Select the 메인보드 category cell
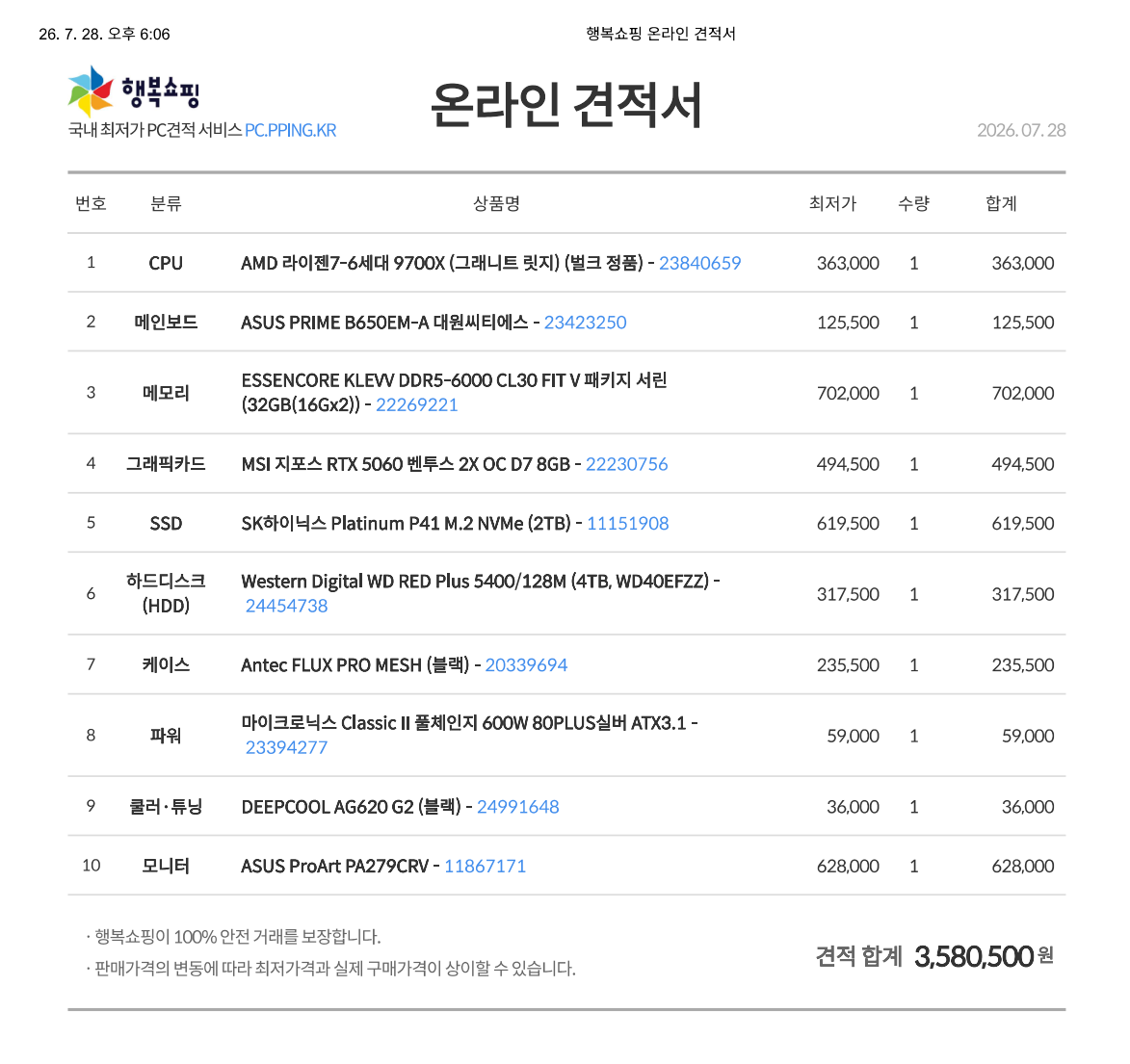 click(166, 322)
